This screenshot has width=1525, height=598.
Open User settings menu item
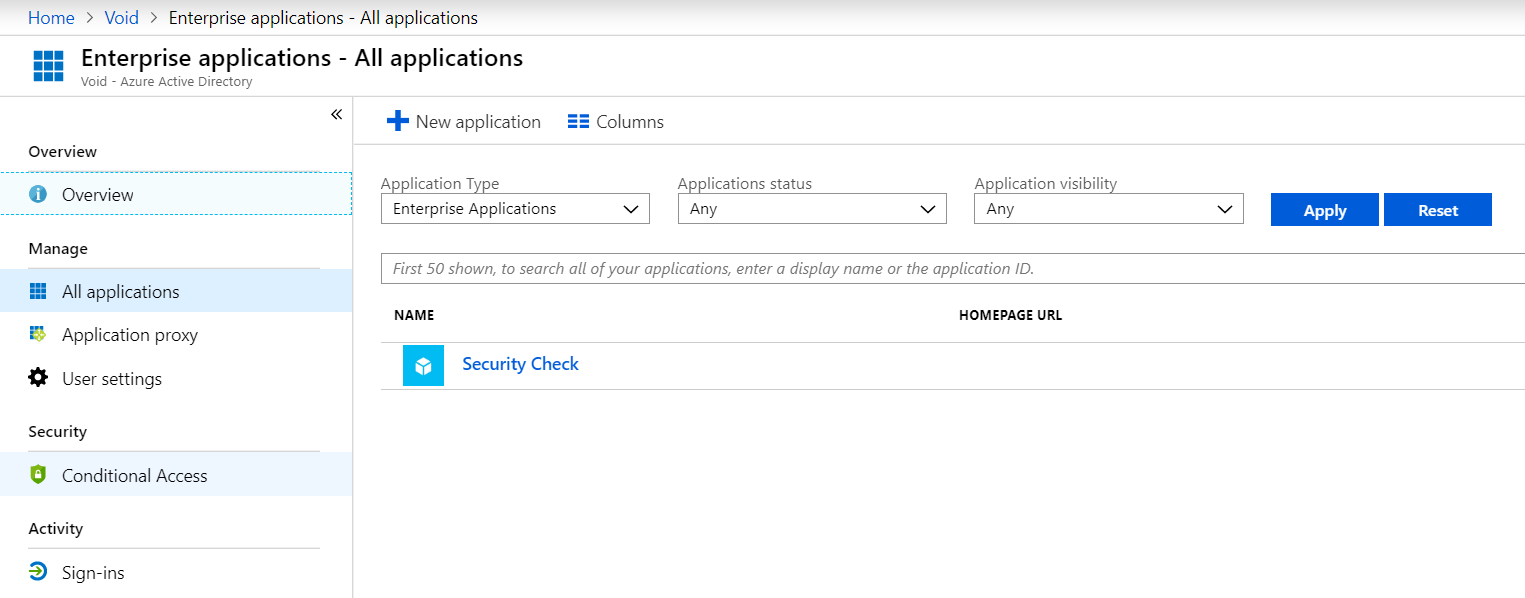coord(176,378)
